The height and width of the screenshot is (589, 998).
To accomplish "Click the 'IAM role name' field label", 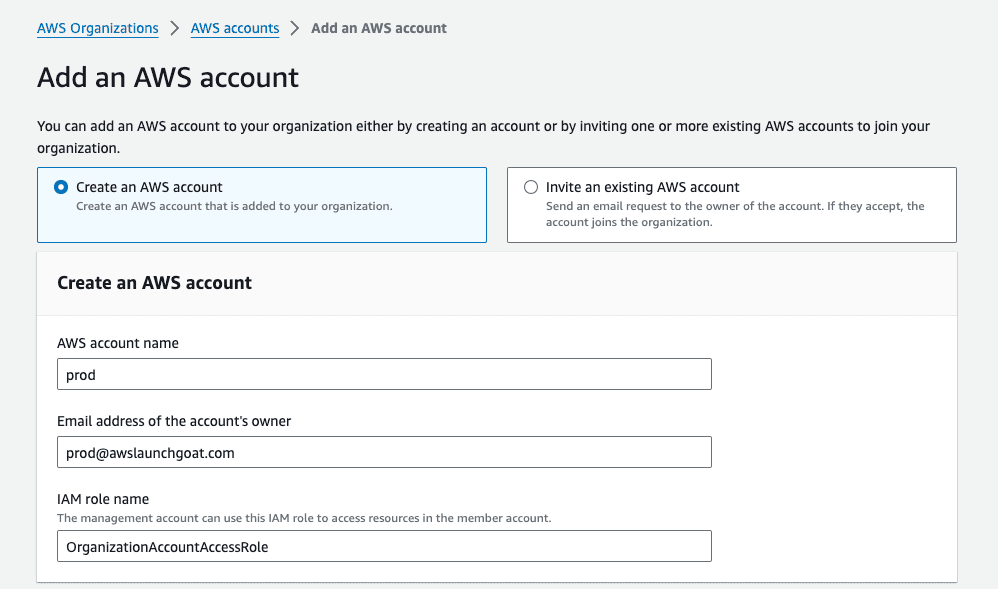I will [x=103, y=499].
